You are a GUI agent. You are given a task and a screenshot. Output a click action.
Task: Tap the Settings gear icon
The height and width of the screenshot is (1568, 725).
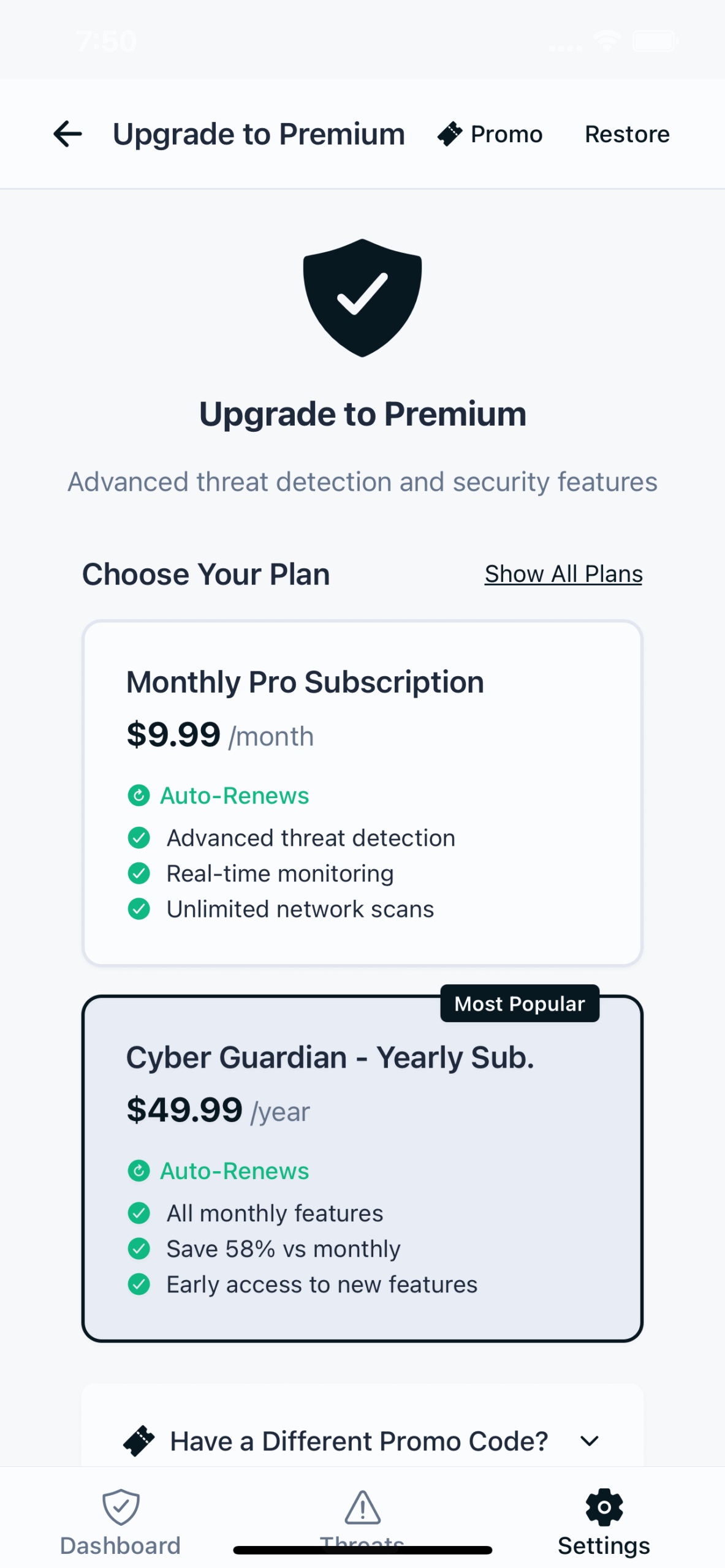point(604,1506)
